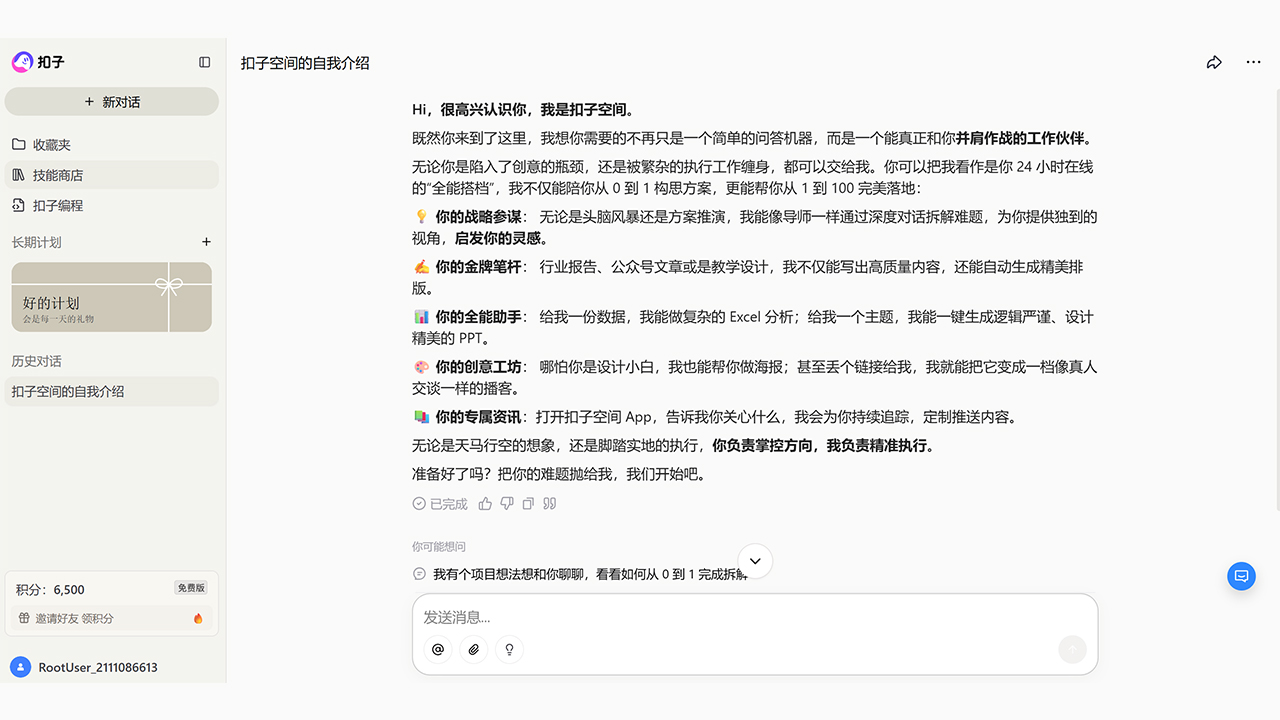Viewport: 1280px width, 720px height.
Task: Attach a file with paperclip icon
Action: coord(474,650)
